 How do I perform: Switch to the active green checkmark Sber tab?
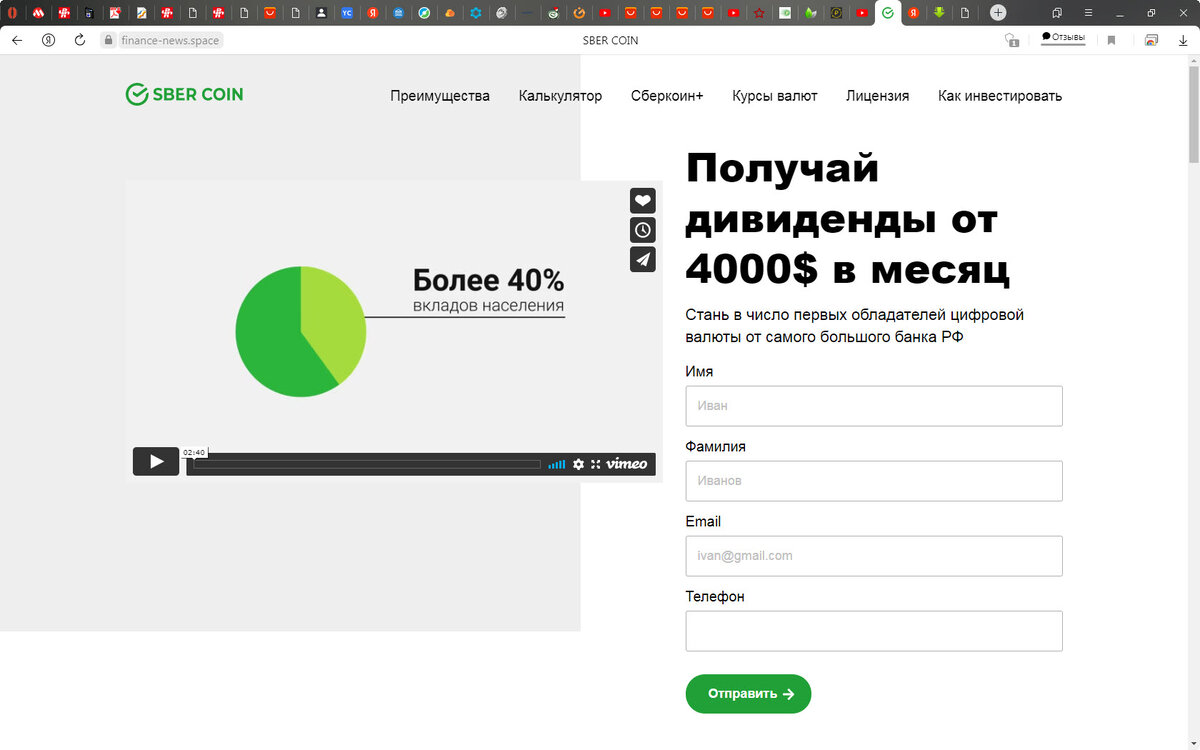click(x=887, y=13)
